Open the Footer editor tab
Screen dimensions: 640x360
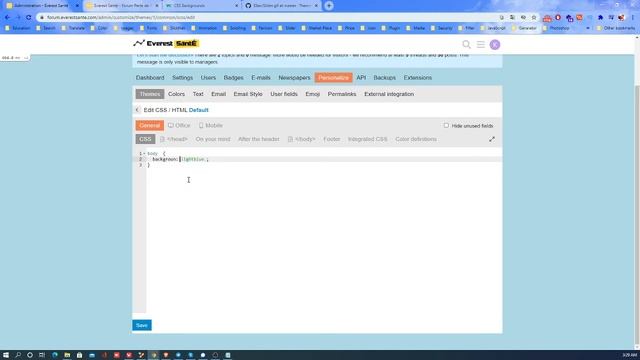(x=331, y=139)
